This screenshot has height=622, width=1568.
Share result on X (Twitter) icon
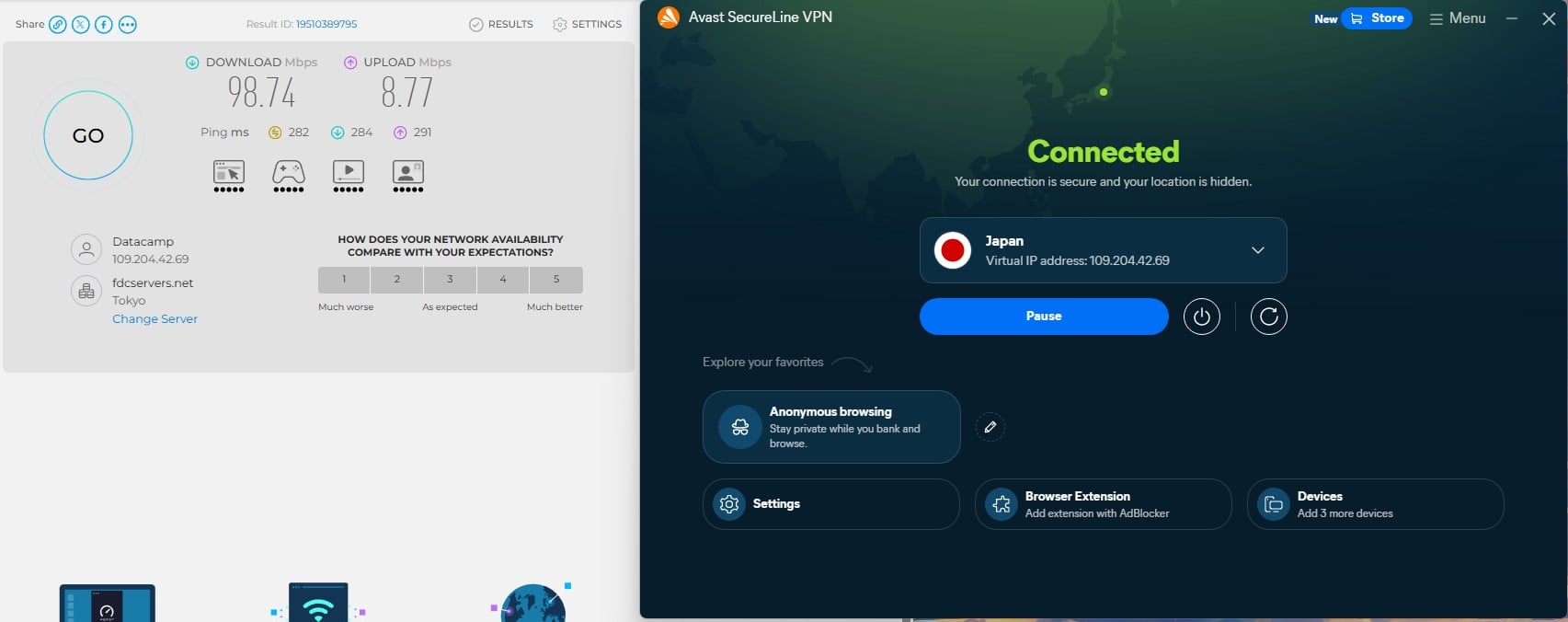pyautogui.click(x=81, y=25)
